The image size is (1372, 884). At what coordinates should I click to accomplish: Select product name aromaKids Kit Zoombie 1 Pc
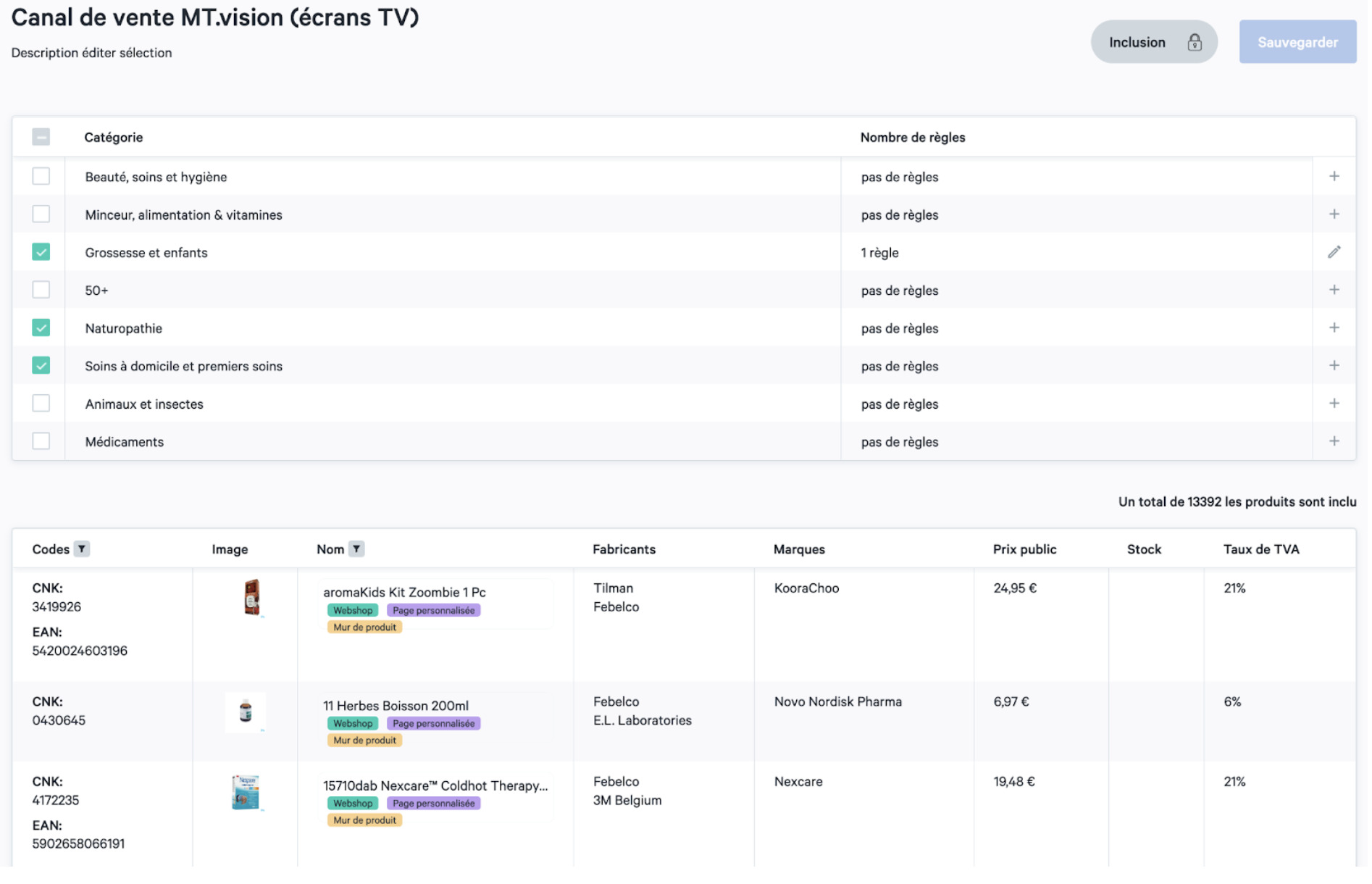click(404, 592)
